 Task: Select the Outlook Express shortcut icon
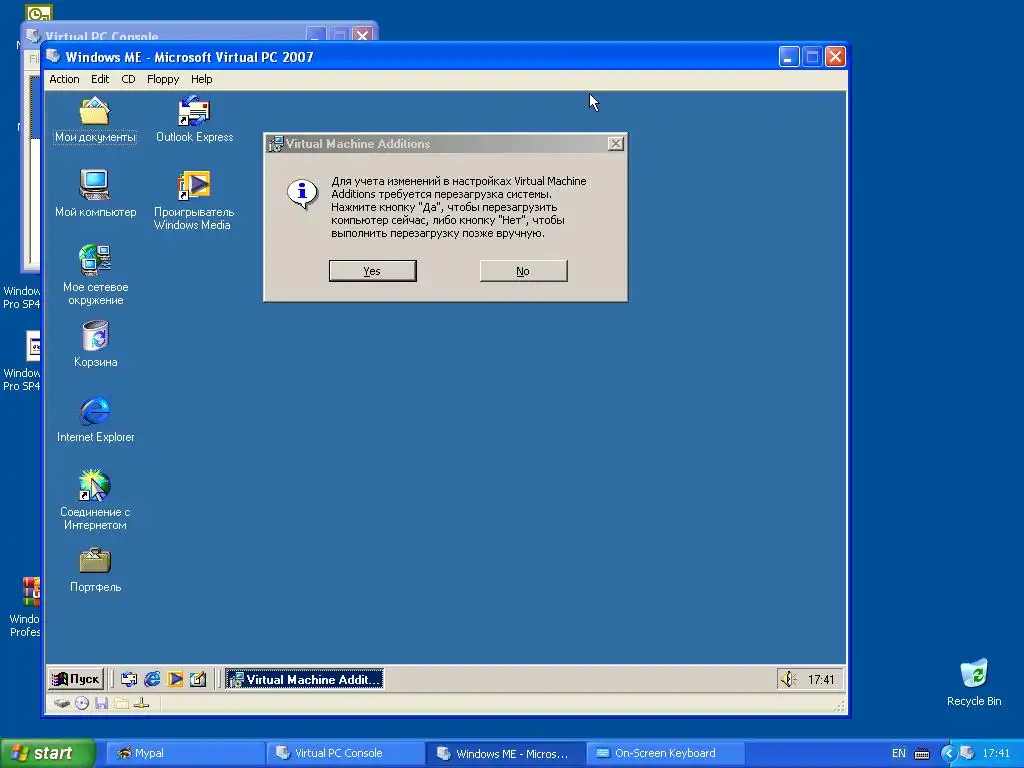pos(194,120)
